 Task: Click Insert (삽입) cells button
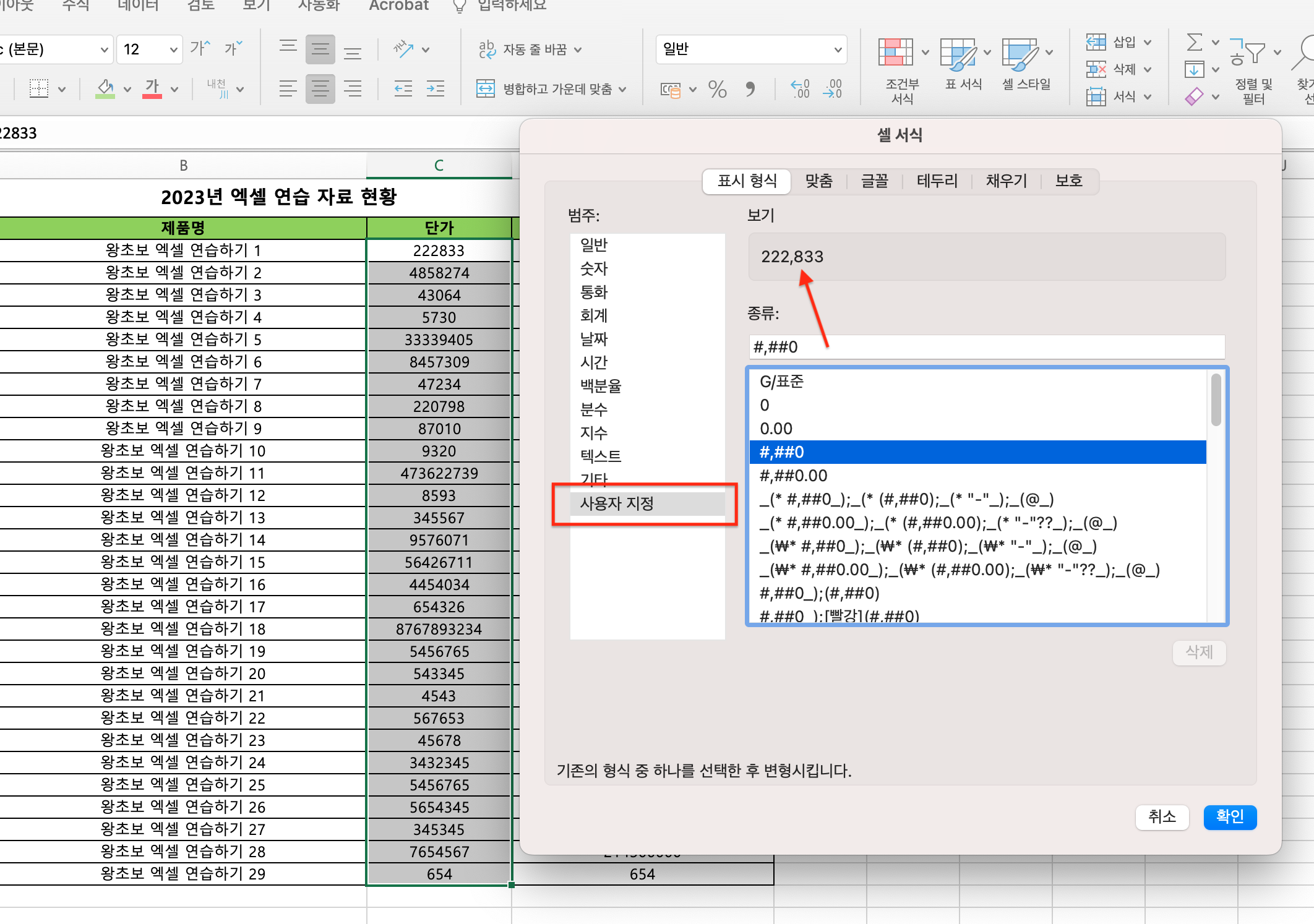[x=1112, y=42]
